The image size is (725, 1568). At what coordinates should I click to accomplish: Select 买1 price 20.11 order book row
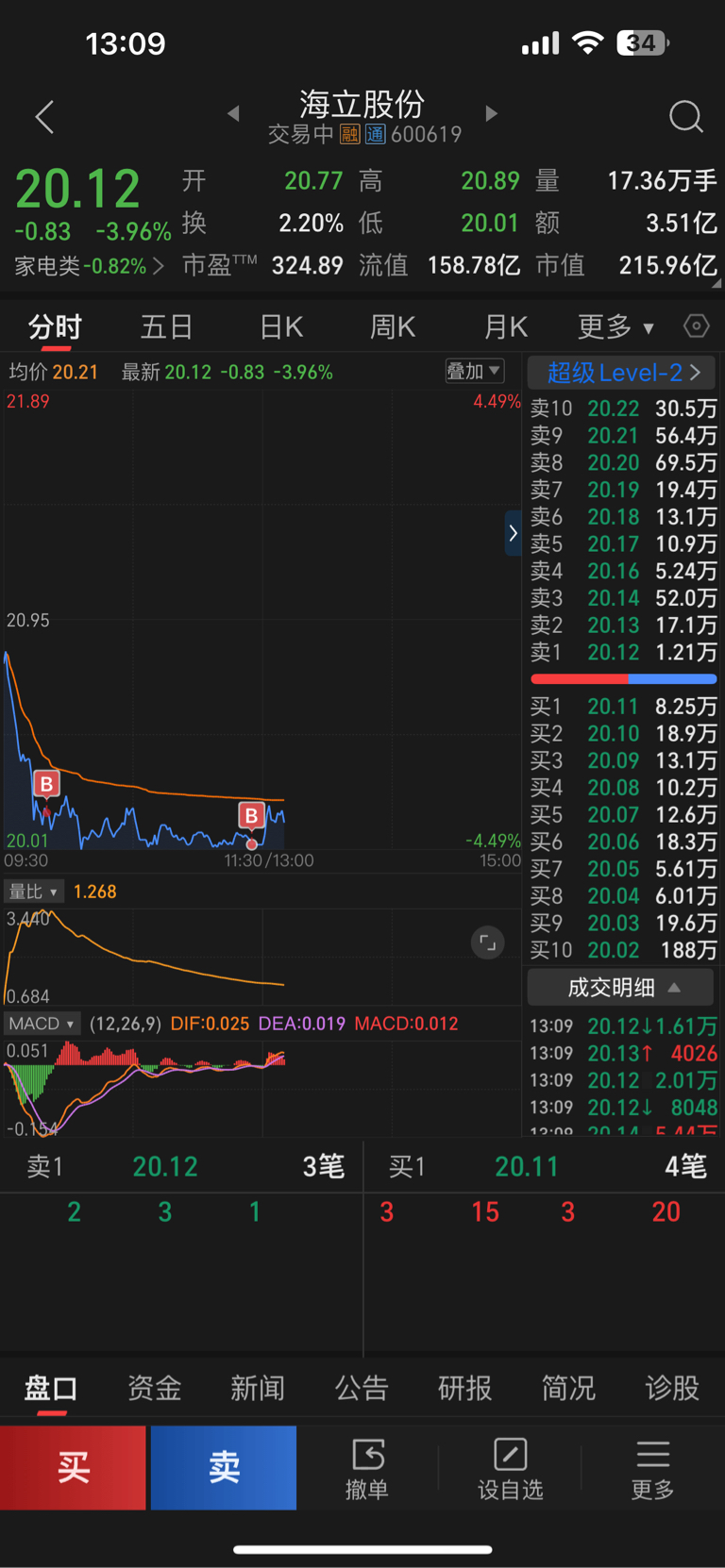tap(623, 707)
